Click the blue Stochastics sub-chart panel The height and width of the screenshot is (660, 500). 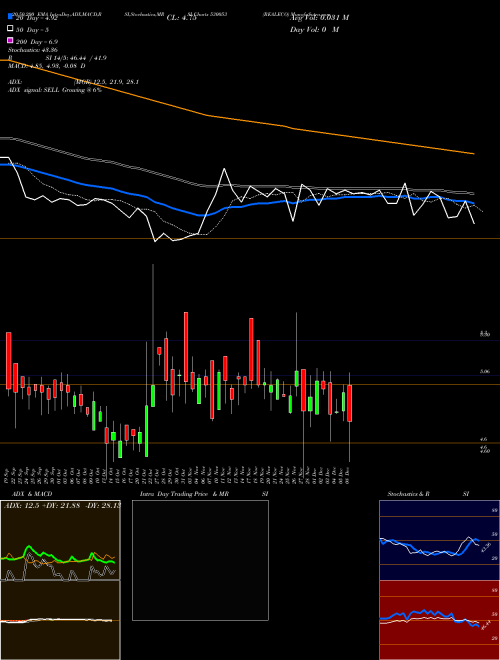tap(439, 540)
